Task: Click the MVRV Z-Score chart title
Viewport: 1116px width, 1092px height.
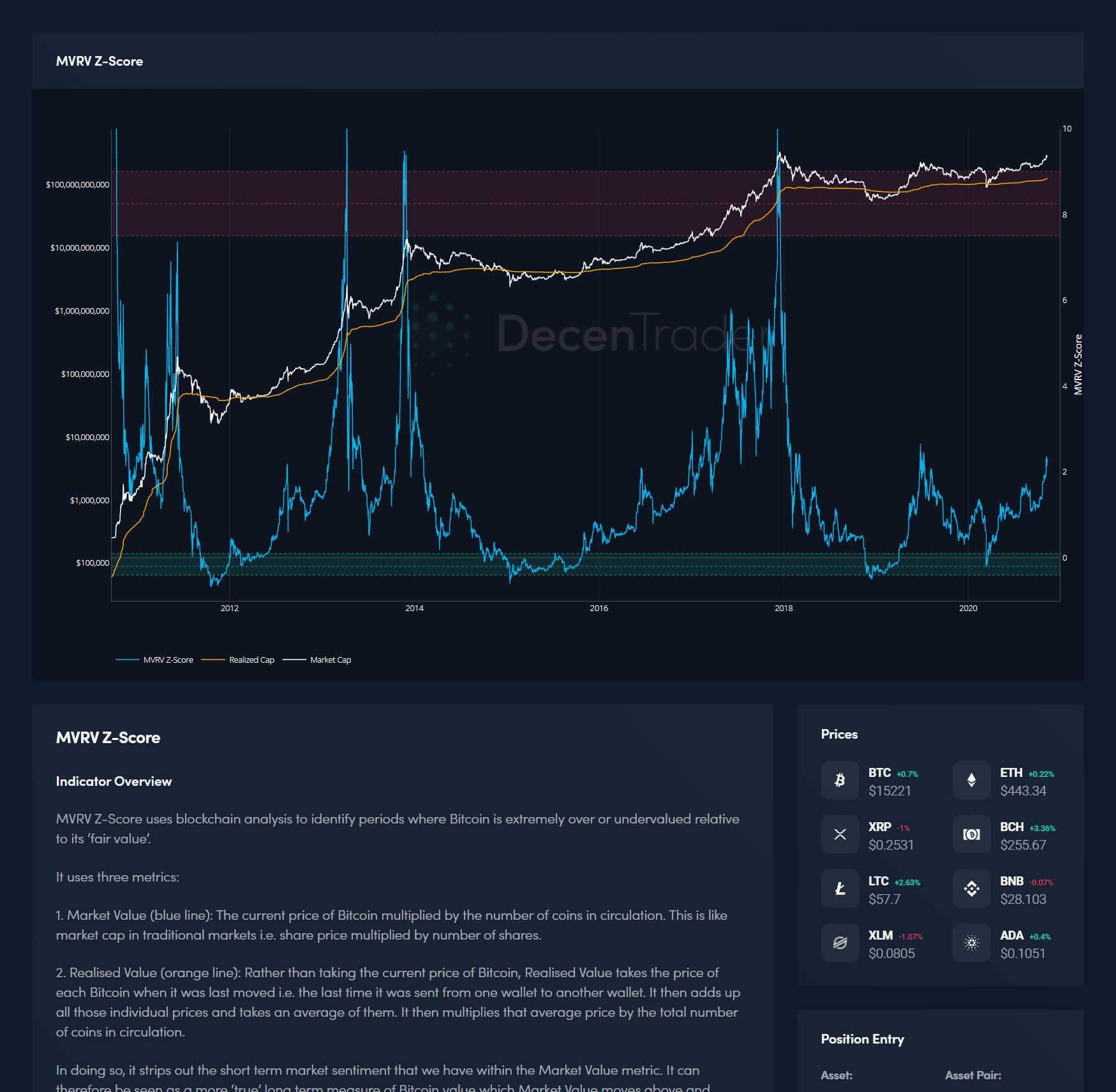Action: point(100,61)
